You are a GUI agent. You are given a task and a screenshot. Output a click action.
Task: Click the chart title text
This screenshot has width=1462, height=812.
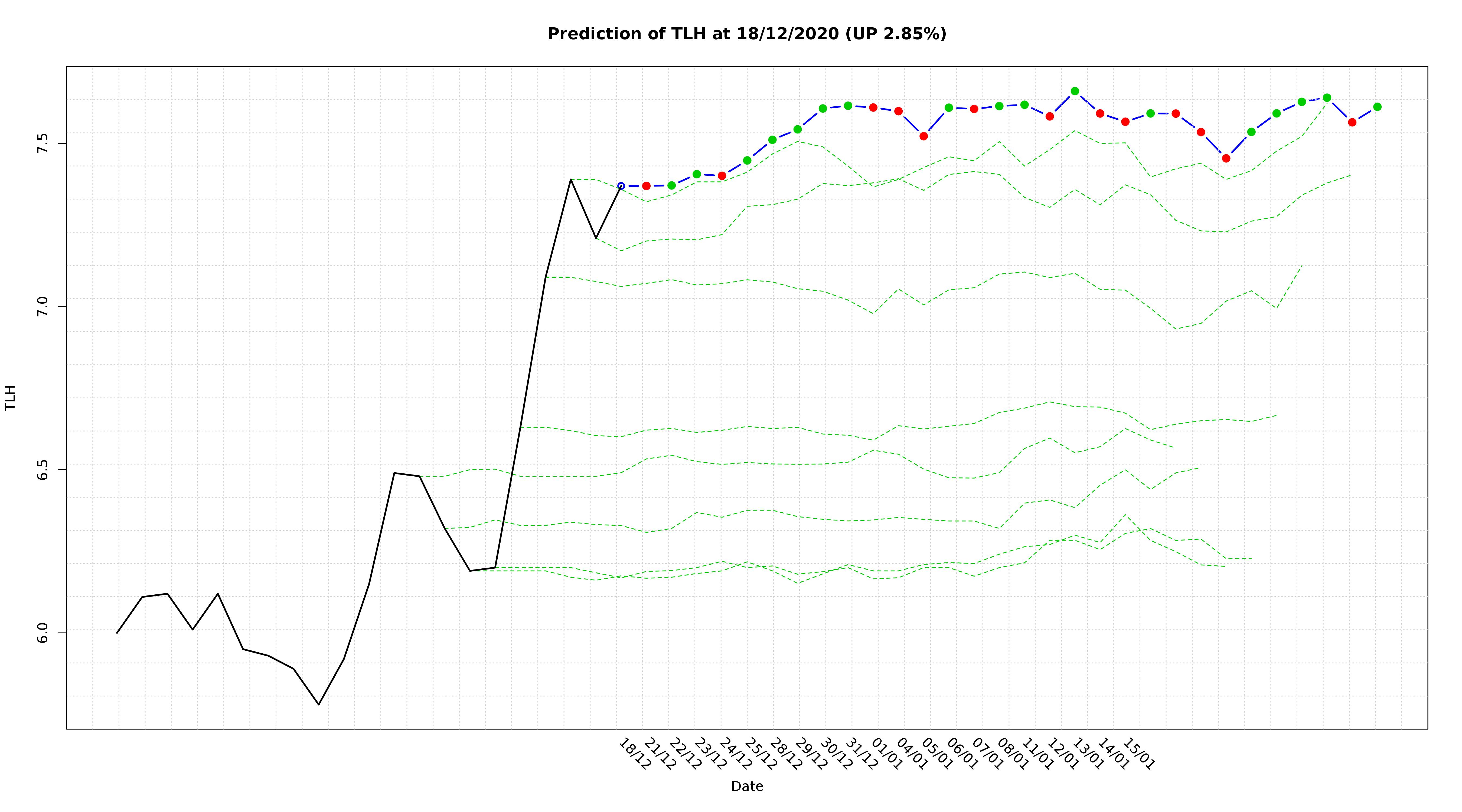click(x=747, y=34)
